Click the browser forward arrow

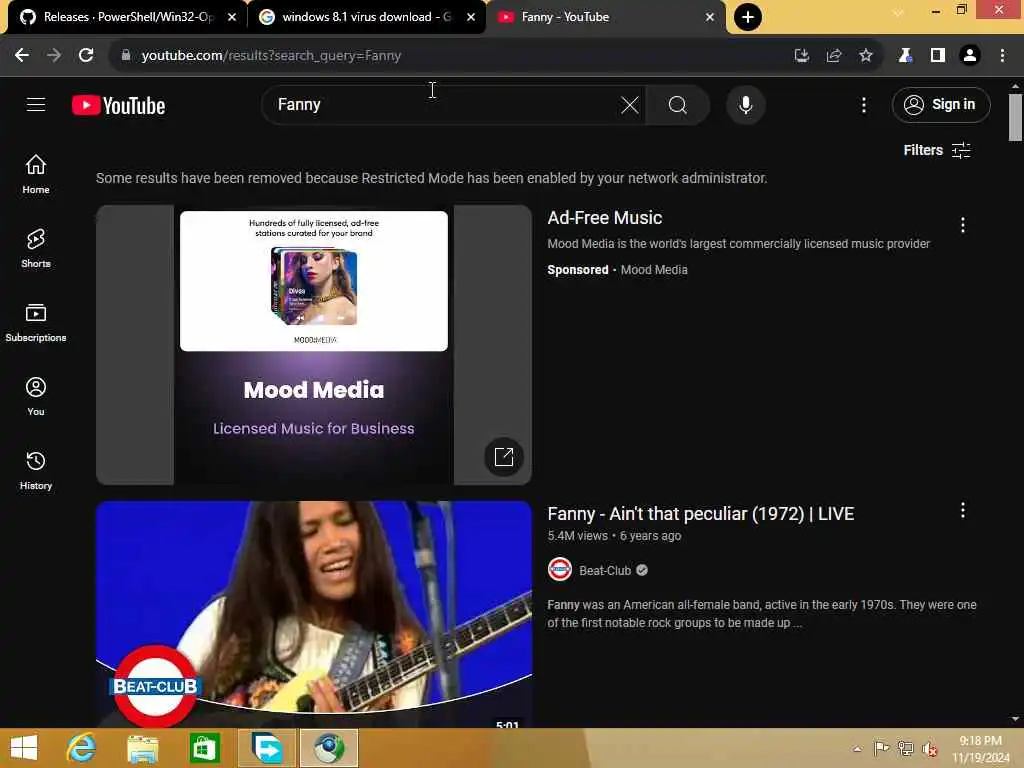[x=54, y=56]
